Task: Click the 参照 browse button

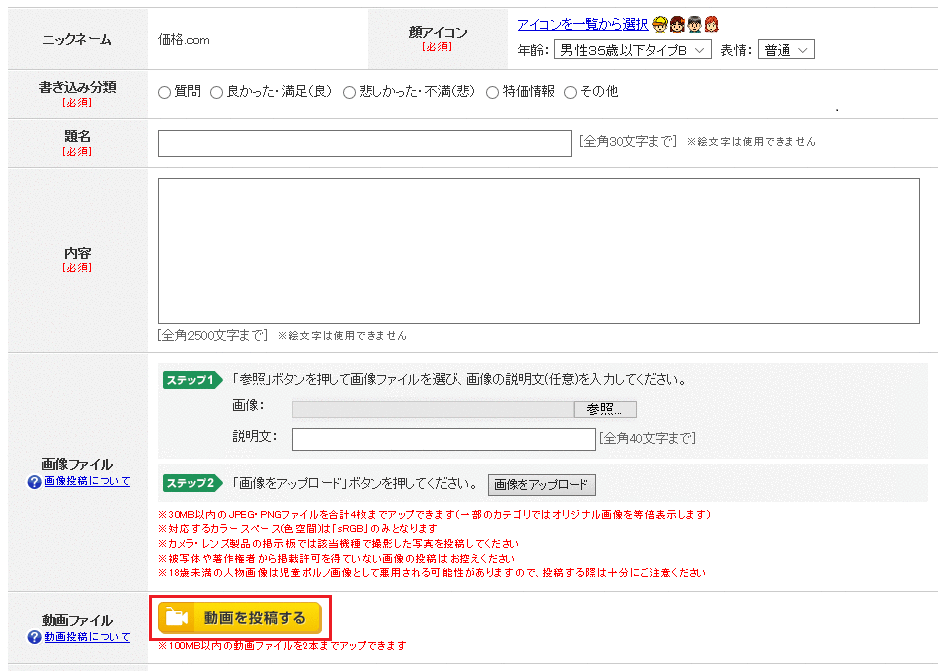Action: click(605, 409)
